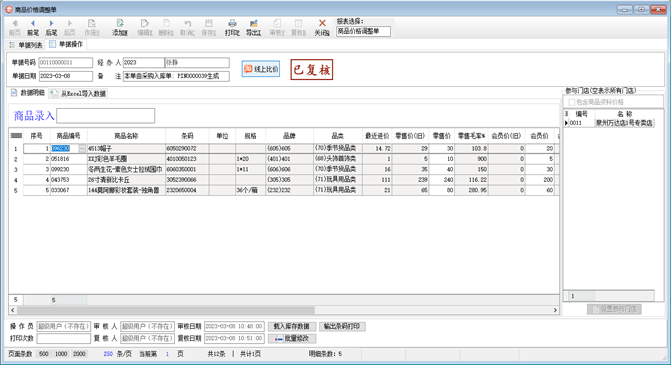
Task: Click the horizontal scrollbar left arrow
Action: pyautogui.click(x=13, y=310)
